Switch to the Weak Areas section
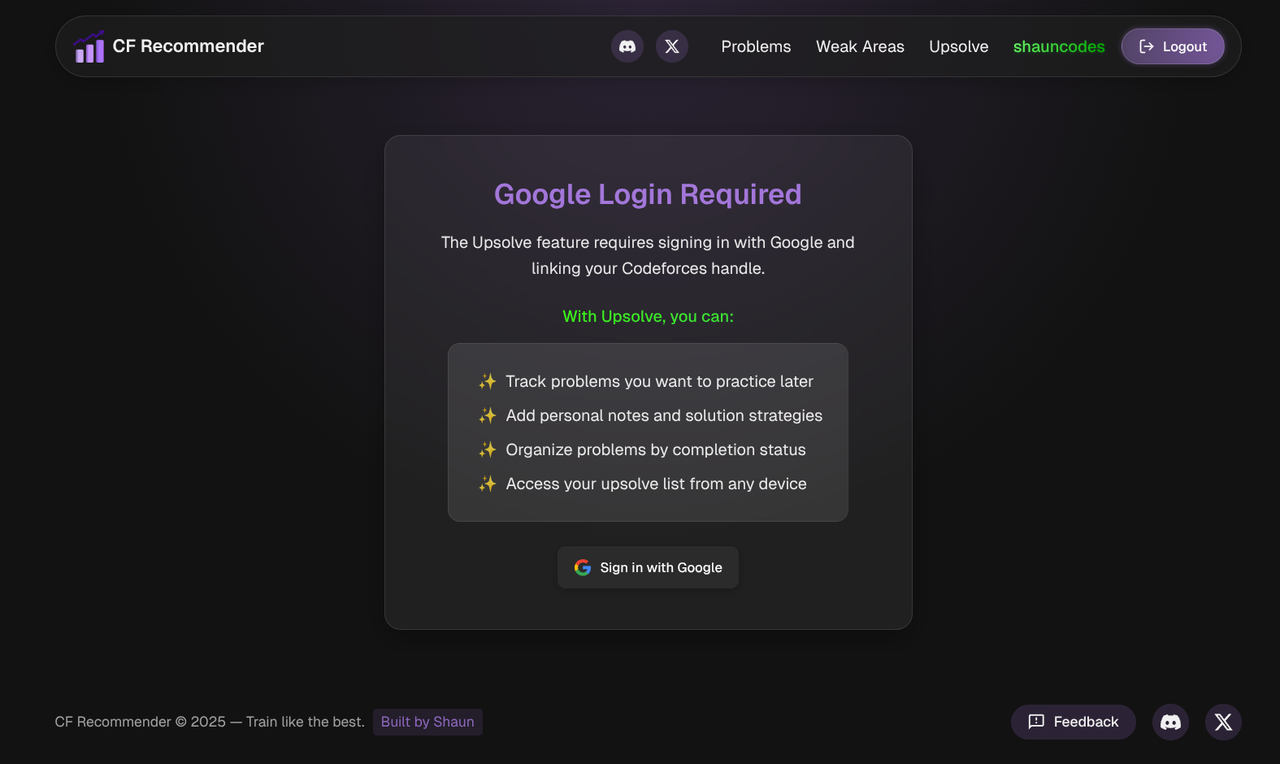This screenshot has width=1280, height=764. (859, 46)
